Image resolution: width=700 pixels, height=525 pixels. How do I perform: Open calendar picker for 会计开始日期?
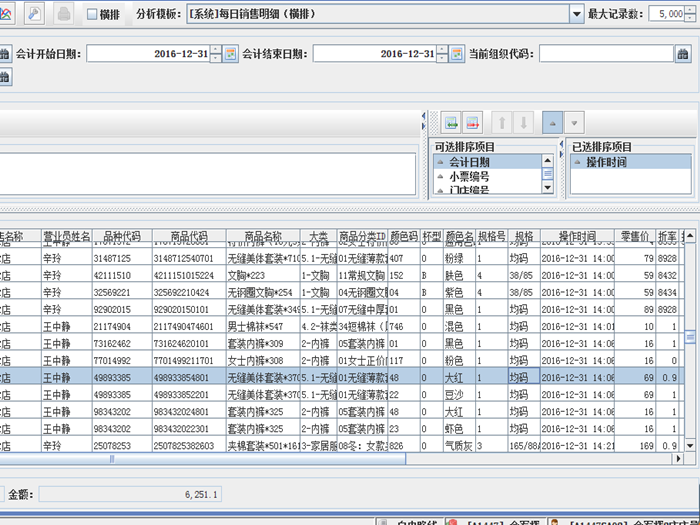tap(231, 54)
